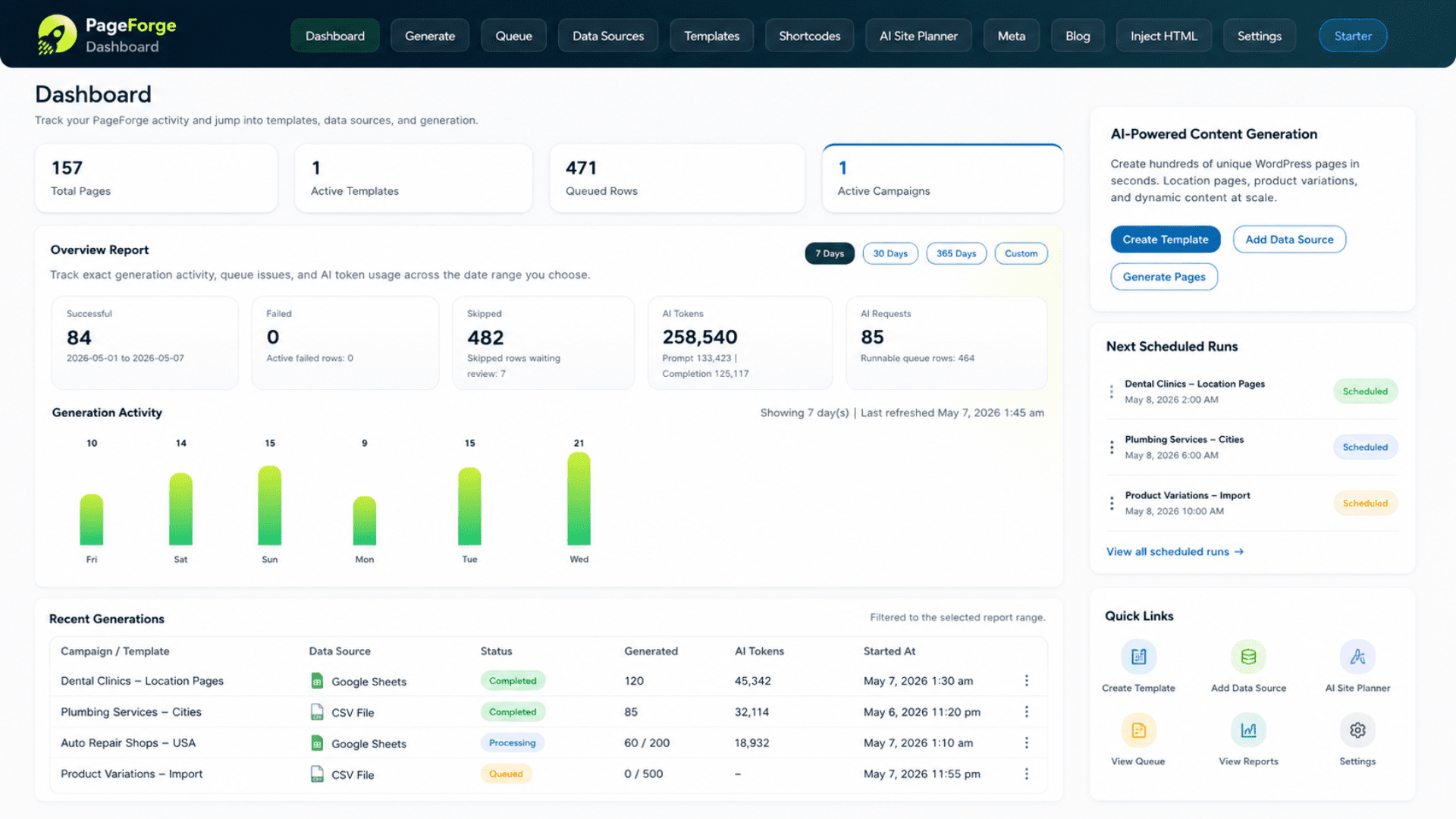Click Auto Repair Shops – USA campaign name
This screenshot has width=1456, height=819.
point(128,743)
